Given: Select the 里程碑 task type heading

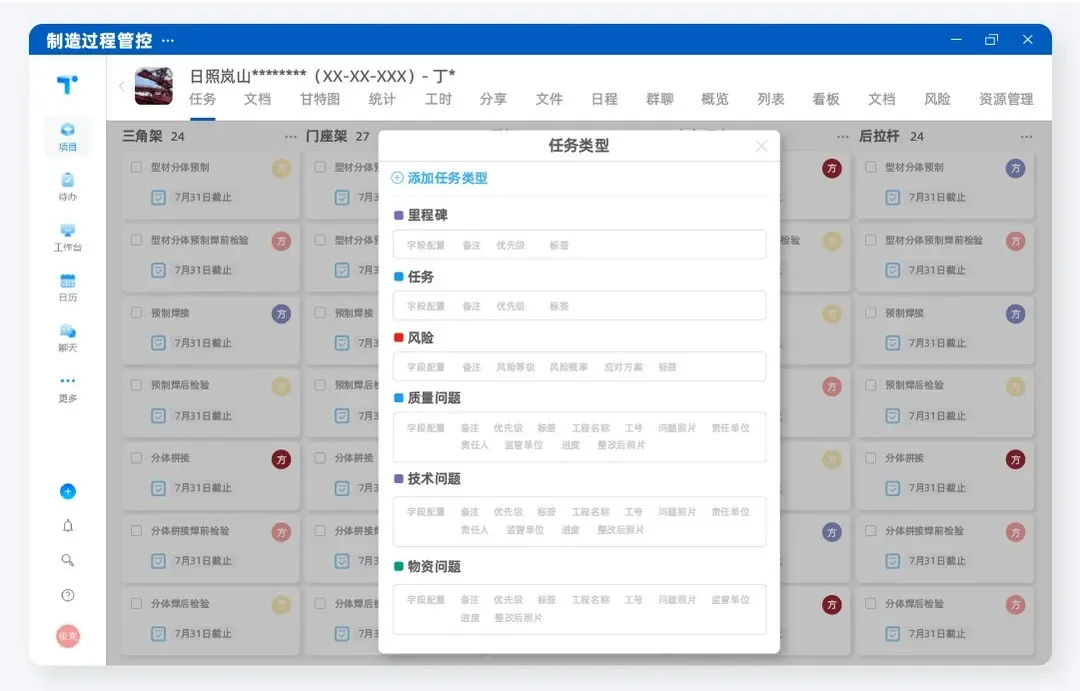Looking at the screenshot, I should [428, 215].
